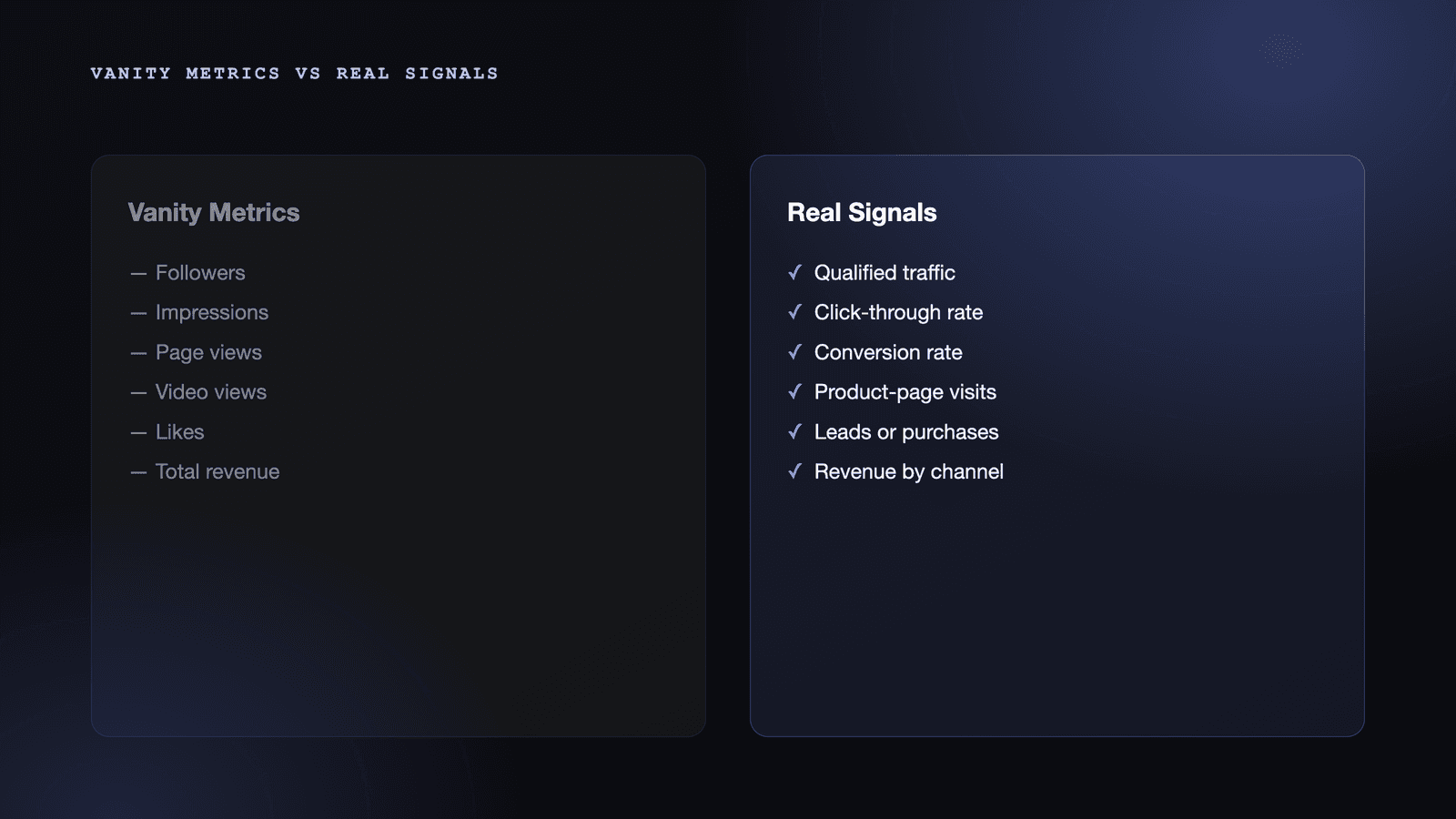Select the Vanity Metrics heading

click(x=214, y=213)
